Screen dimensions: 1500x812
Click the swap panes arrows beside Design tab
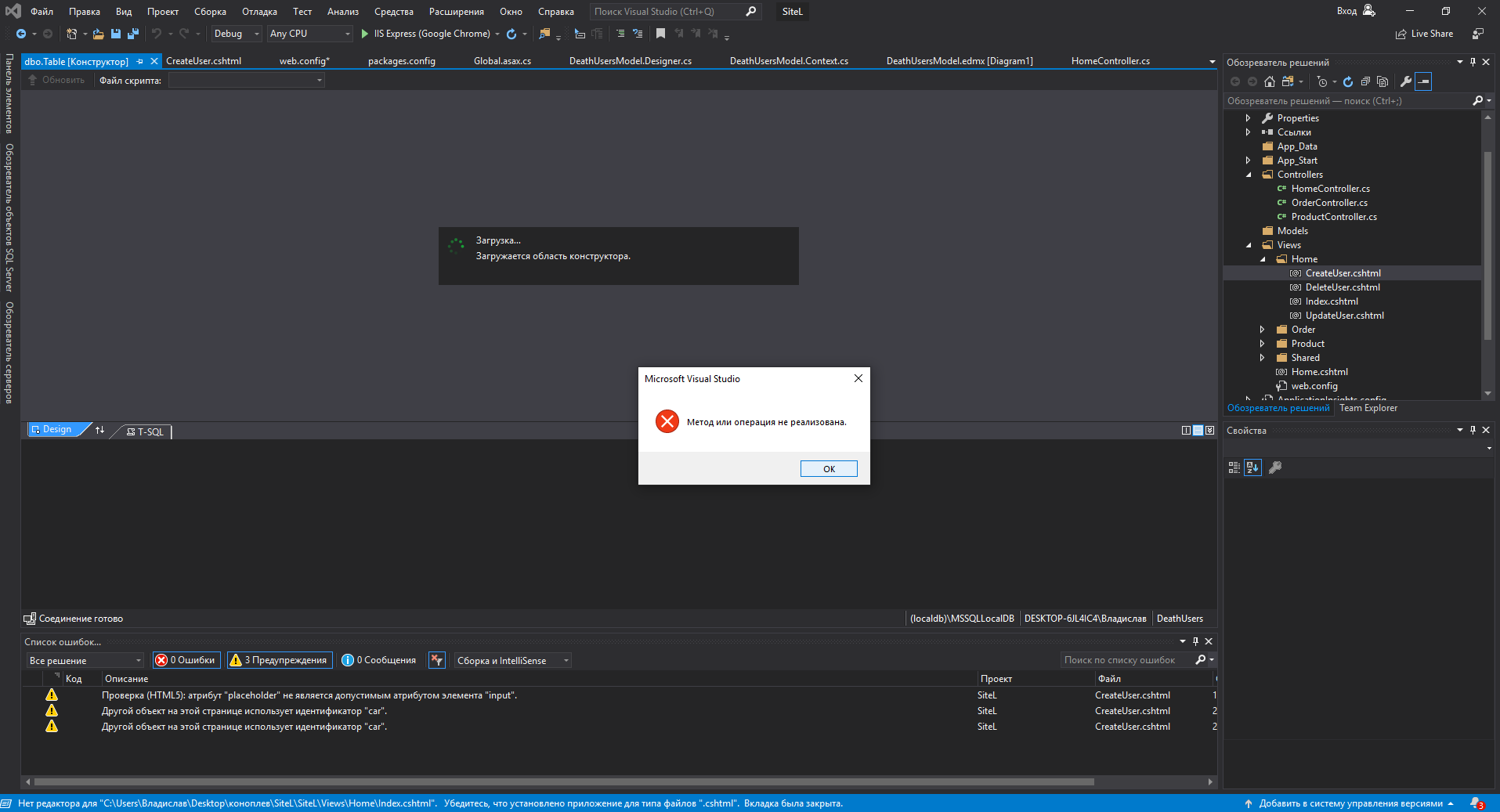(99, 430)
